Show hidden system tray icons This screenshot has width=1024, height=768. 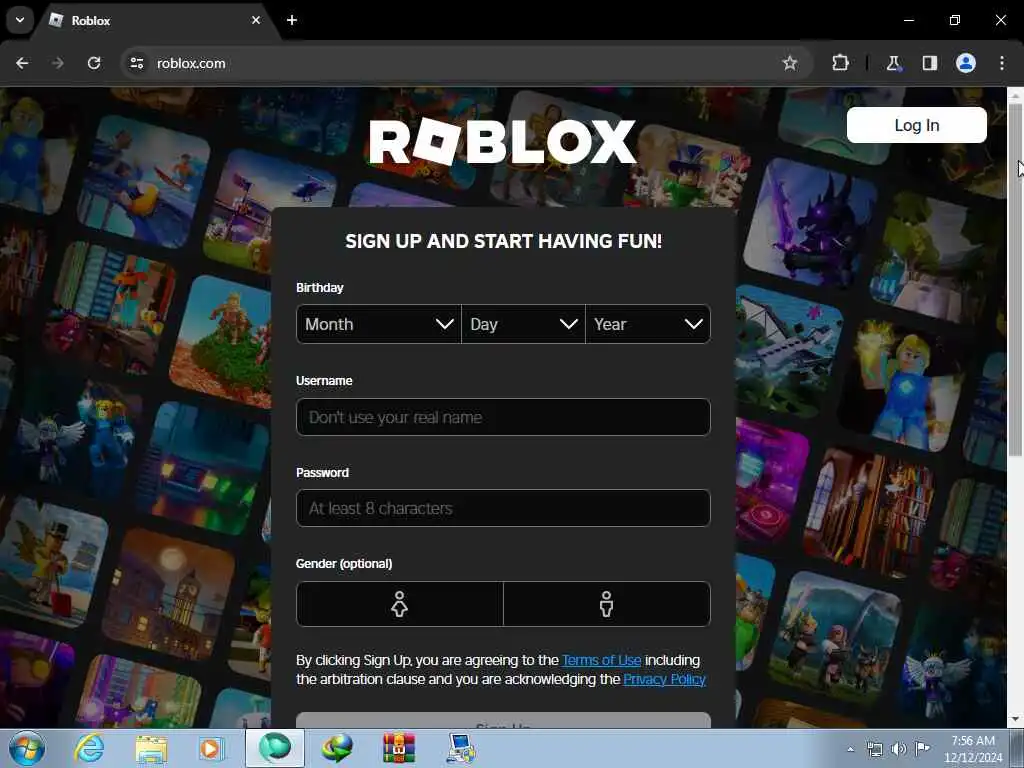[850, 749]
